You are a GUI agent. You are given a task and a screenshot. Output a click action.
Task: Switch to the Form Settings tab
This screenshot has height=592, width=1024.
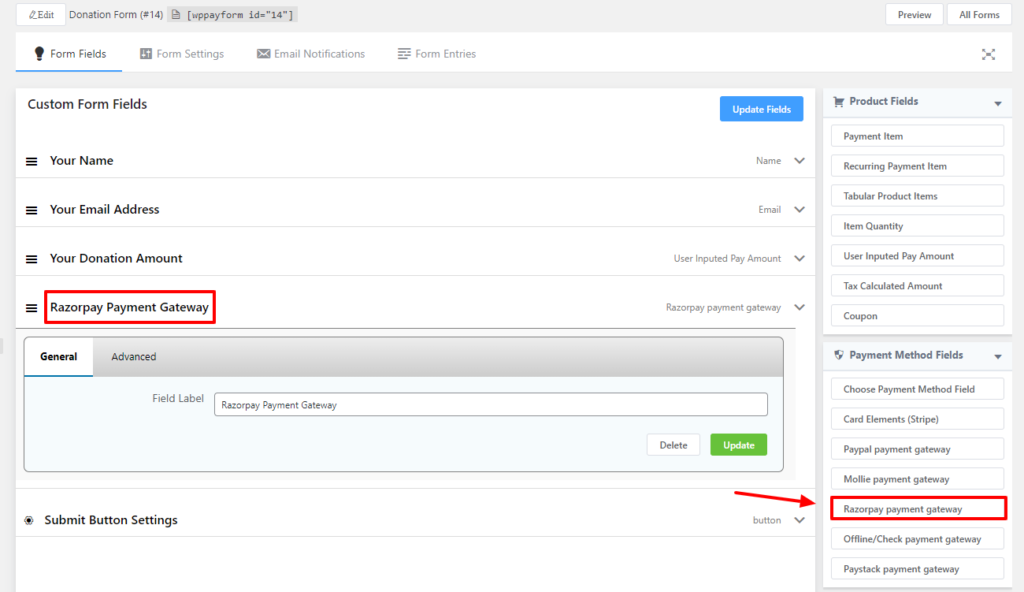pyautogui.click(x=181, y=54)
